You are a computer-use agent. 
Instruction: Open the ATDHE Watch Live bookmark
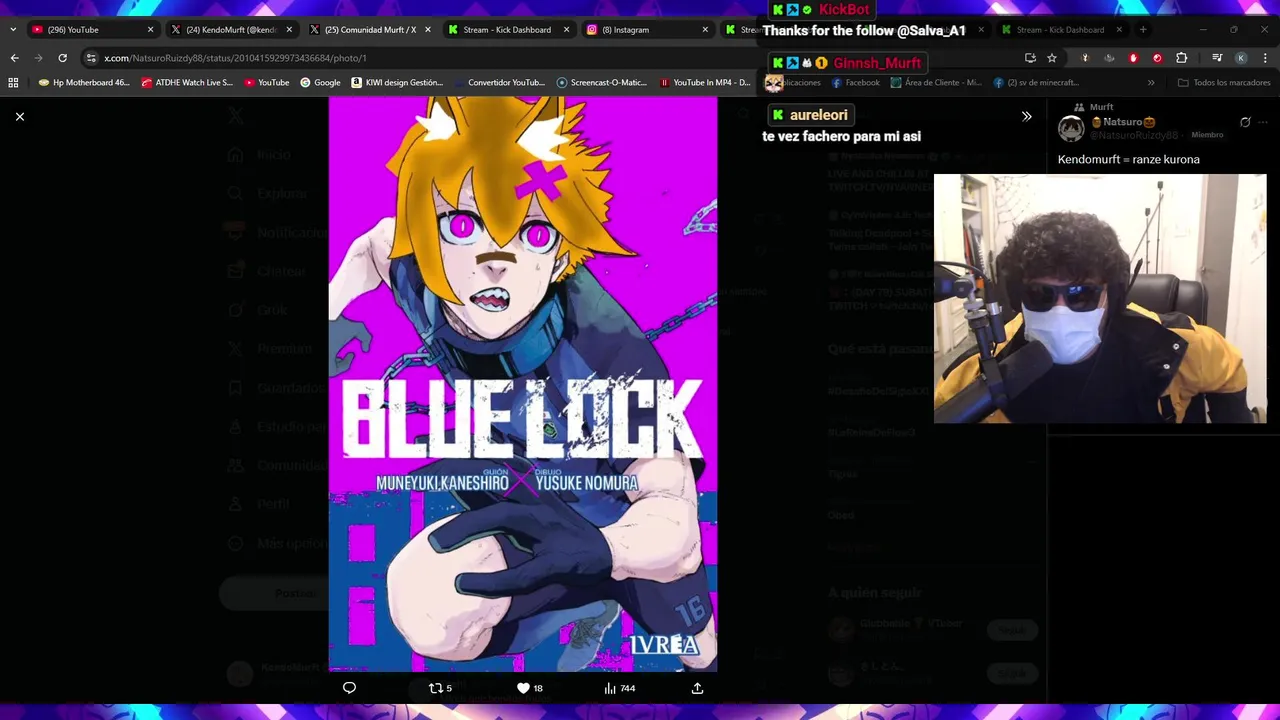coord(187,83)
